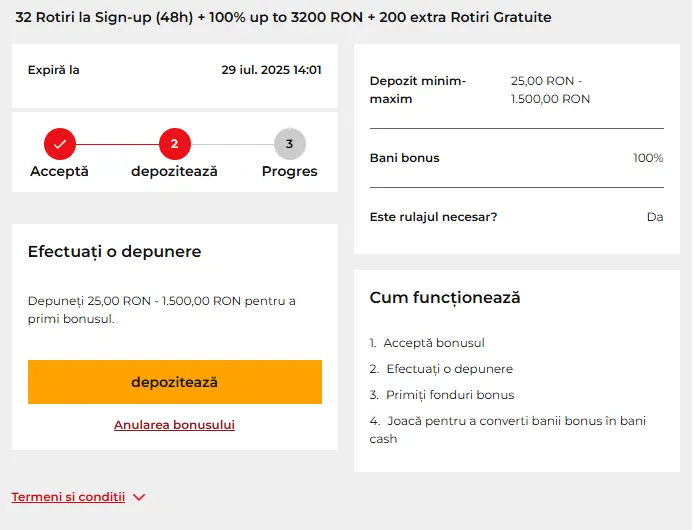The image size is (693, 530).
Task: Click the Cum funcționează heading
Action: coord(445,298)
